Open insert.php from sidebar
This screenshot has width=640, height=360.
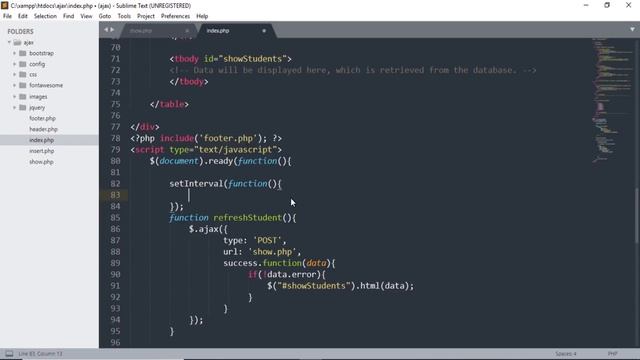tap(42, 151)
